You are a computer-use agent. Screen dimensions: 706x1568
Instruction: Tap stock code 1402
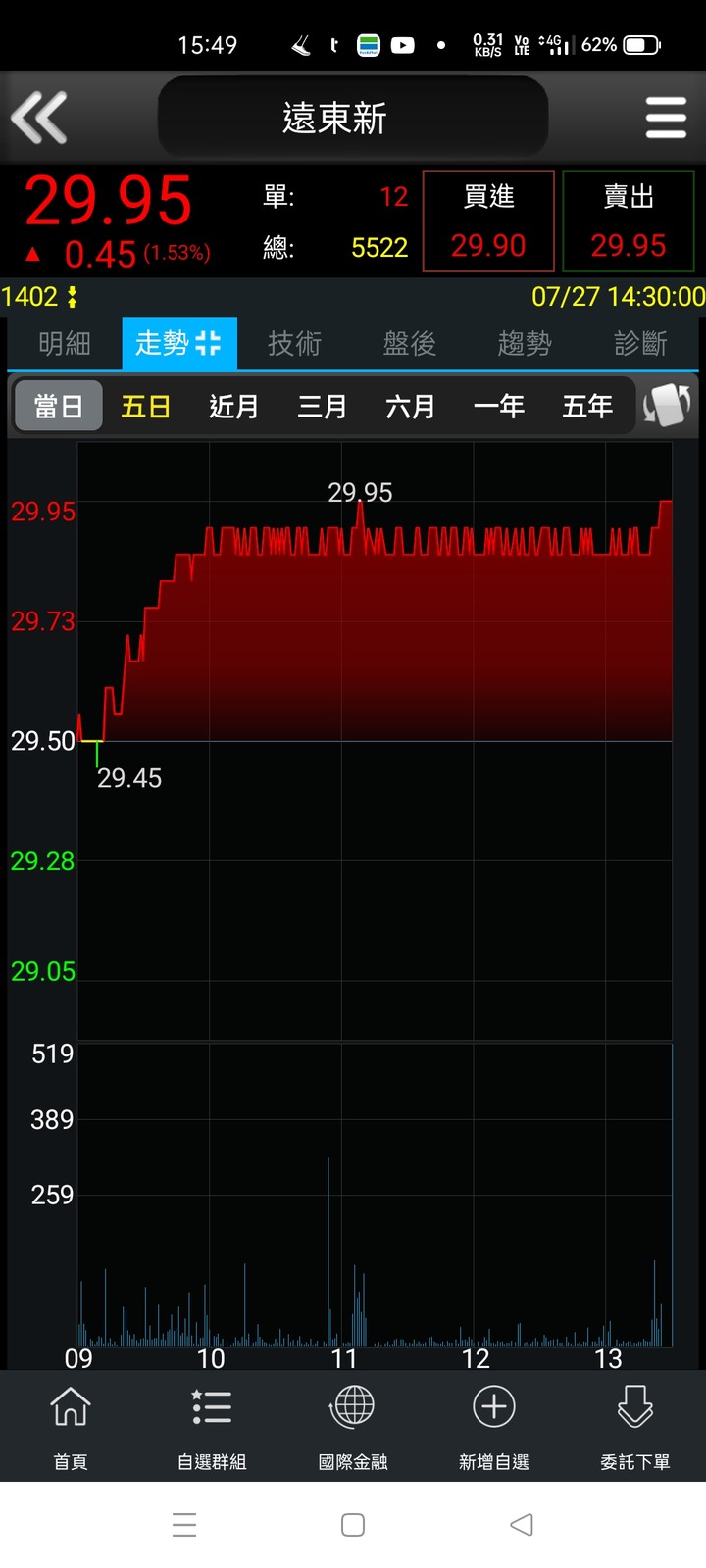29,297
